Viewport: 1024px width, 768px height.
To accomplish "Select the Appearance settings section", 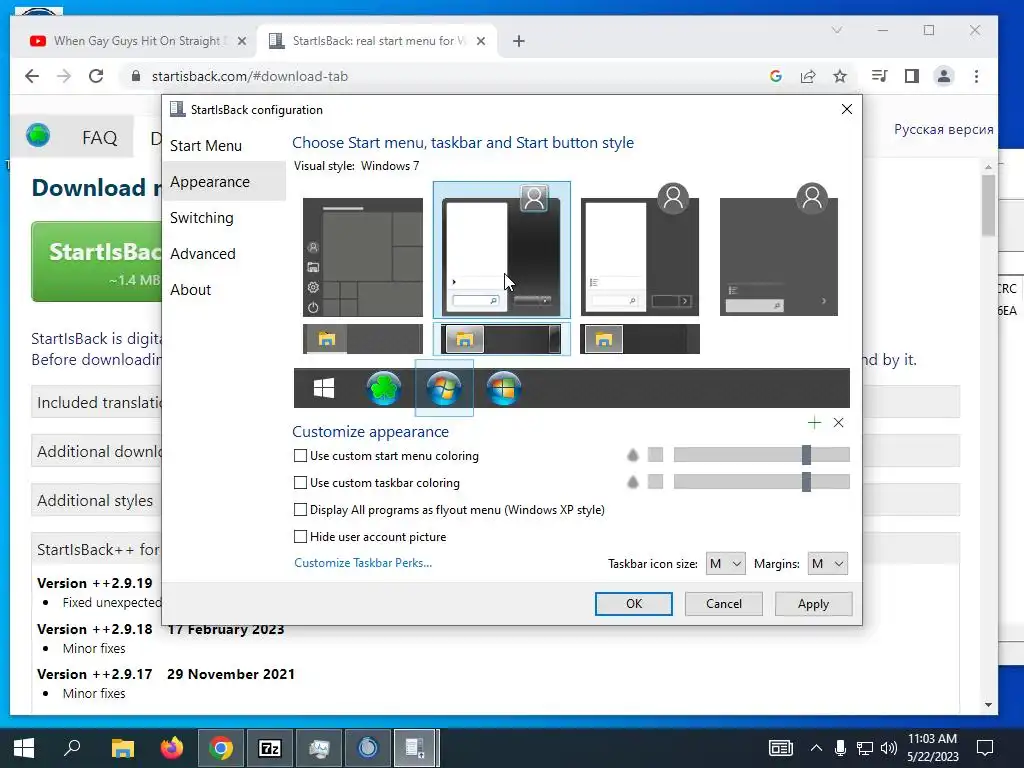I will (224, 182).
